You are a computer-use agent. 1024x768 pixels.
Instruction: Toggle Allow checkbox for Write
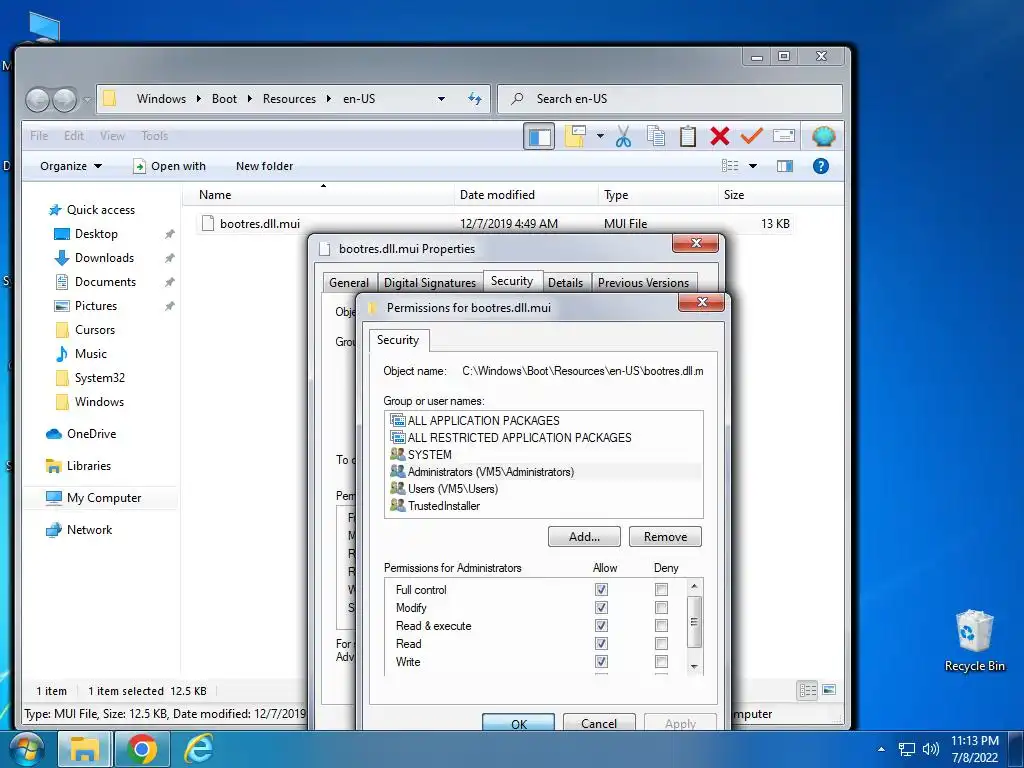click(x=601, y=662)
